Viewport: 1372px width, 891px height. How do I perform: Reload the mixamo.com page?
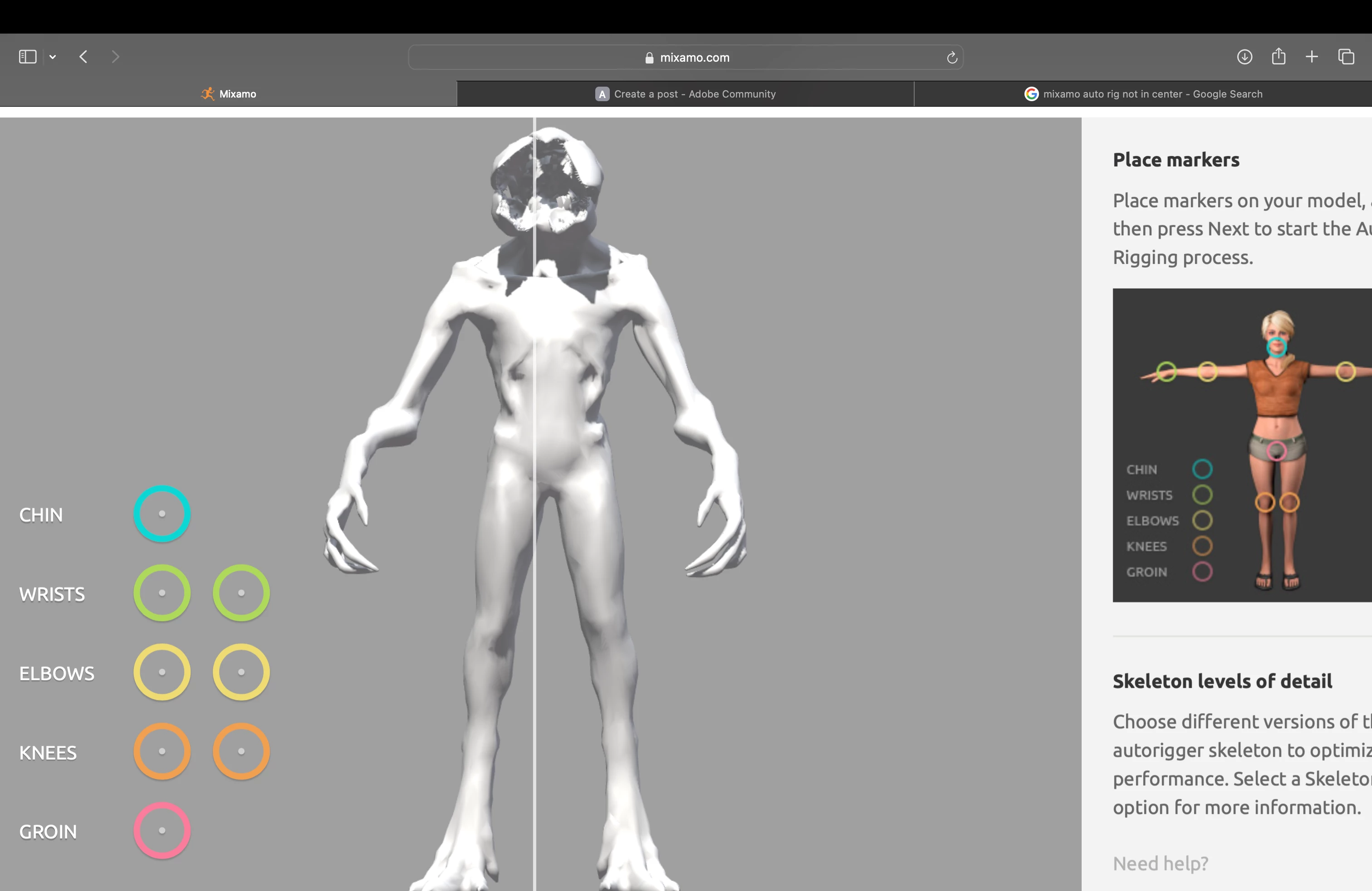click(x=952, y=57)
